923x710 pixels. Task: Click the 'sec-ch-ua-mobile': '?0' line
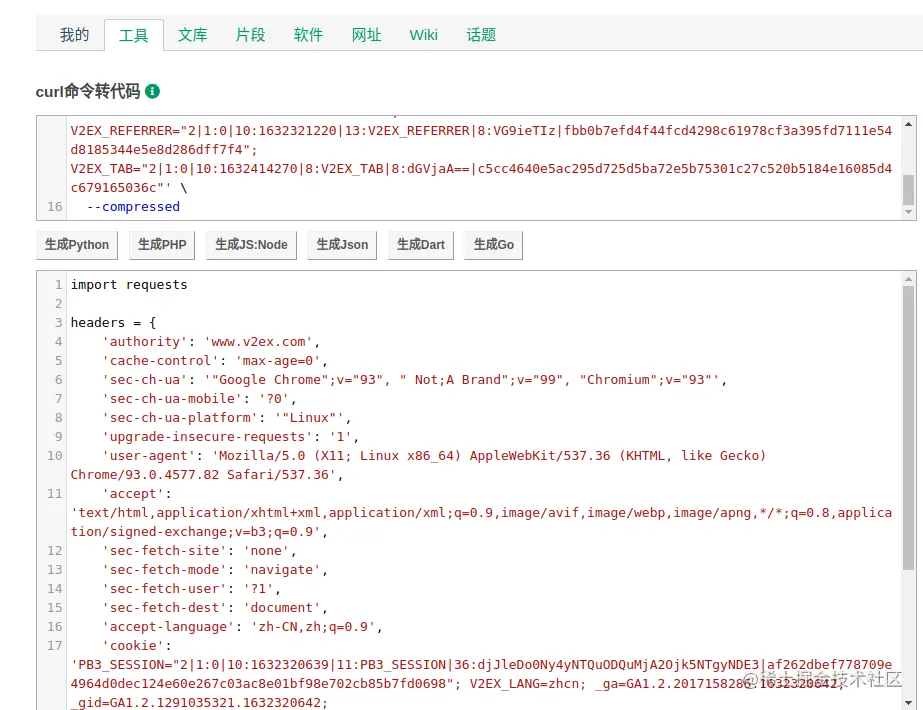[x=199, y=399]
